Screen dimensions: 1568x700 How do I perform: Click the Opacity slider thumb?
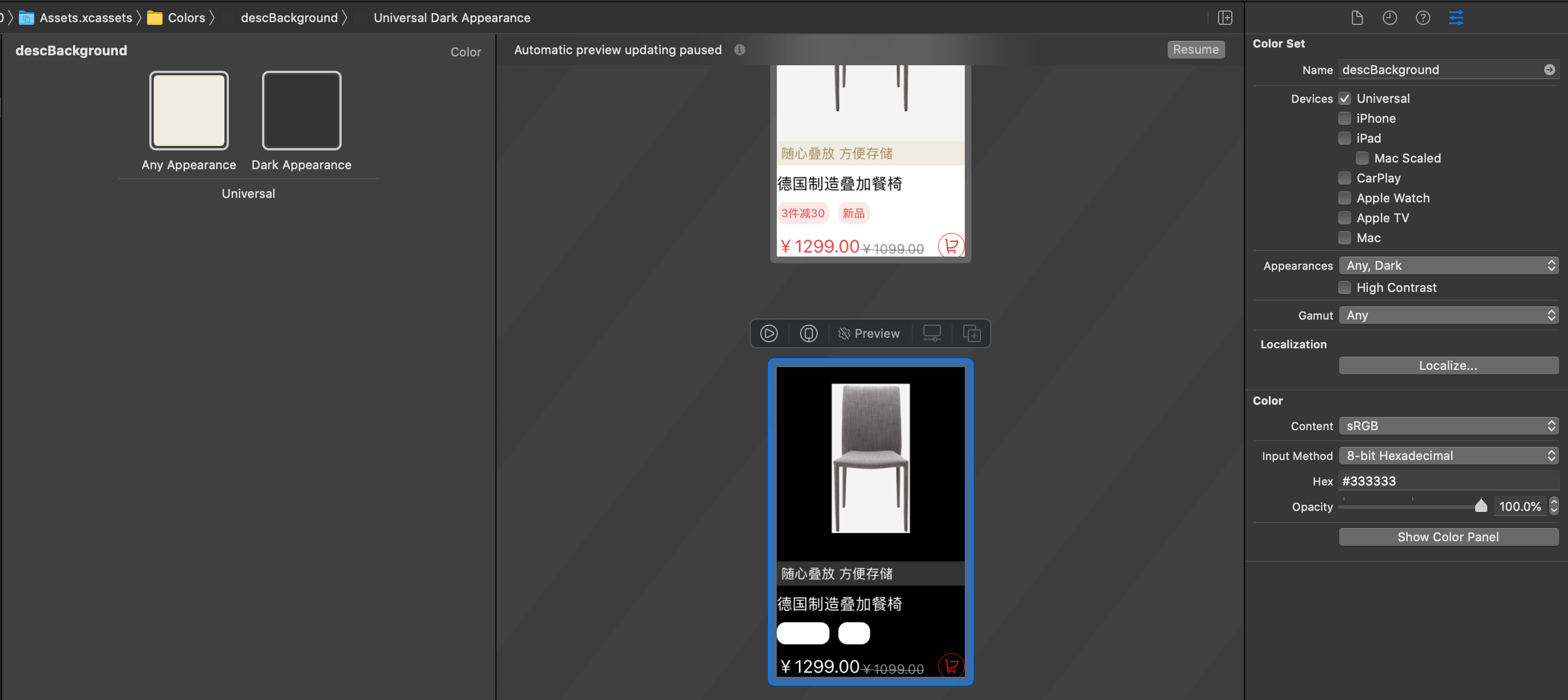[1481, 505]
